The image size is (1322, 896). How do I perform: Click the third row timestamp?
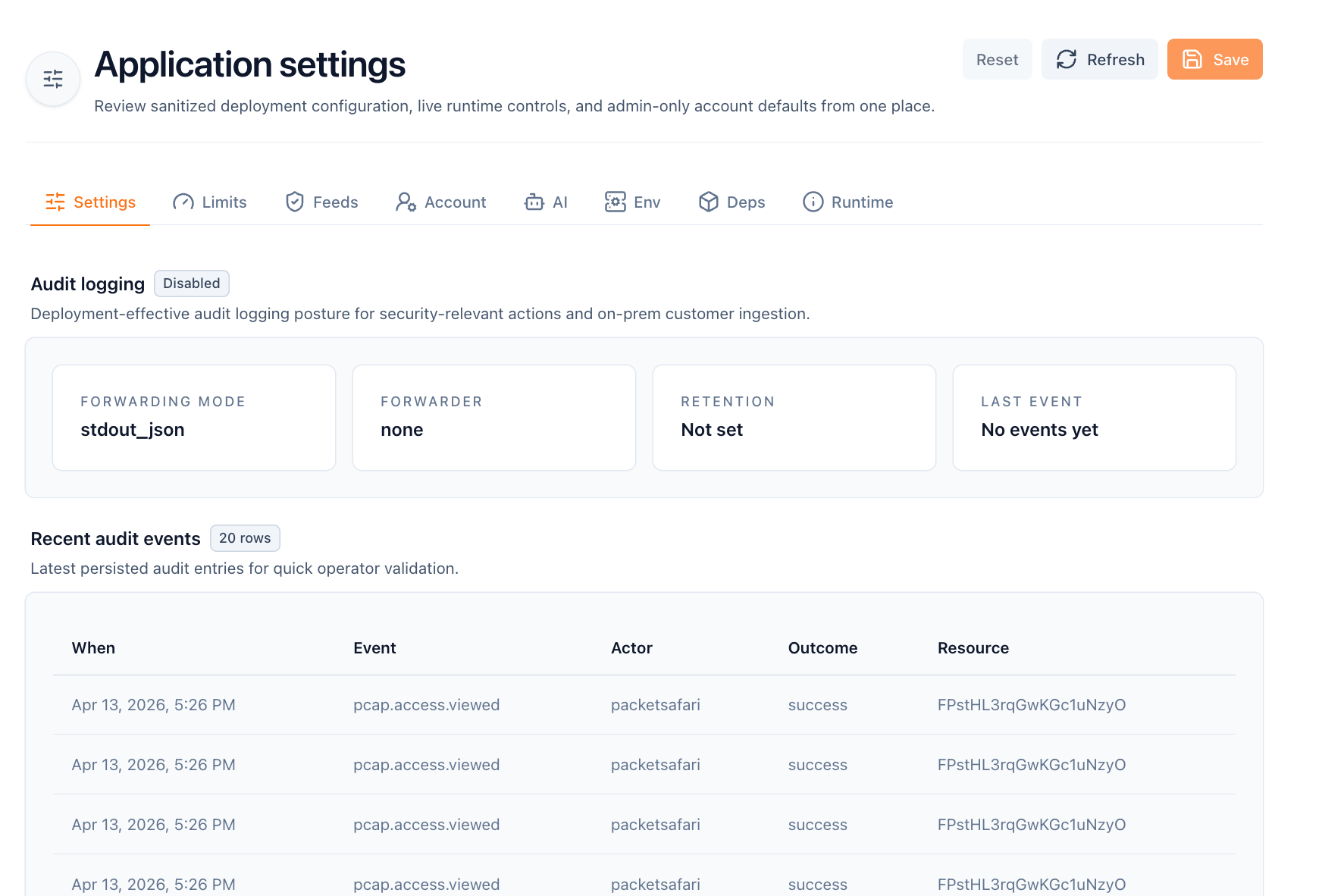[153, 825]
